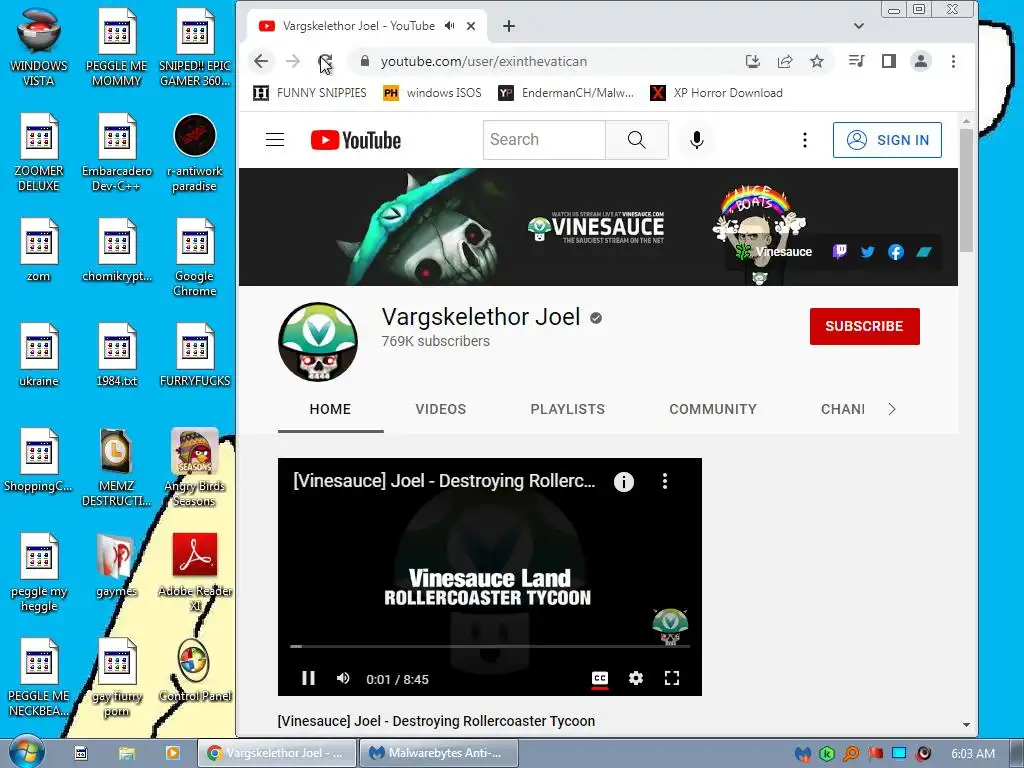Mute the video player volume
Viewport: 1024px width, 768px height.
[343, 679]
